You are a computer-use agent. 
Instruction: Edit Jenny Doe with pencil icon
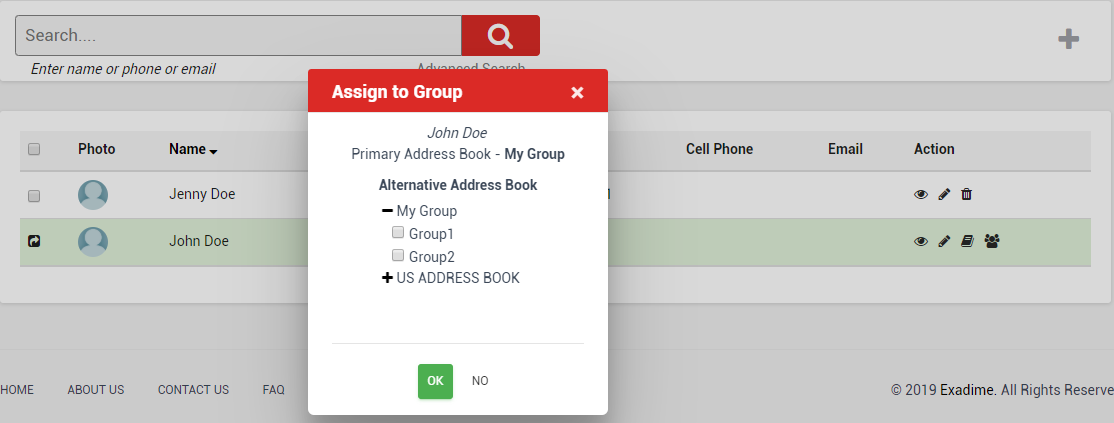(944, 194)
